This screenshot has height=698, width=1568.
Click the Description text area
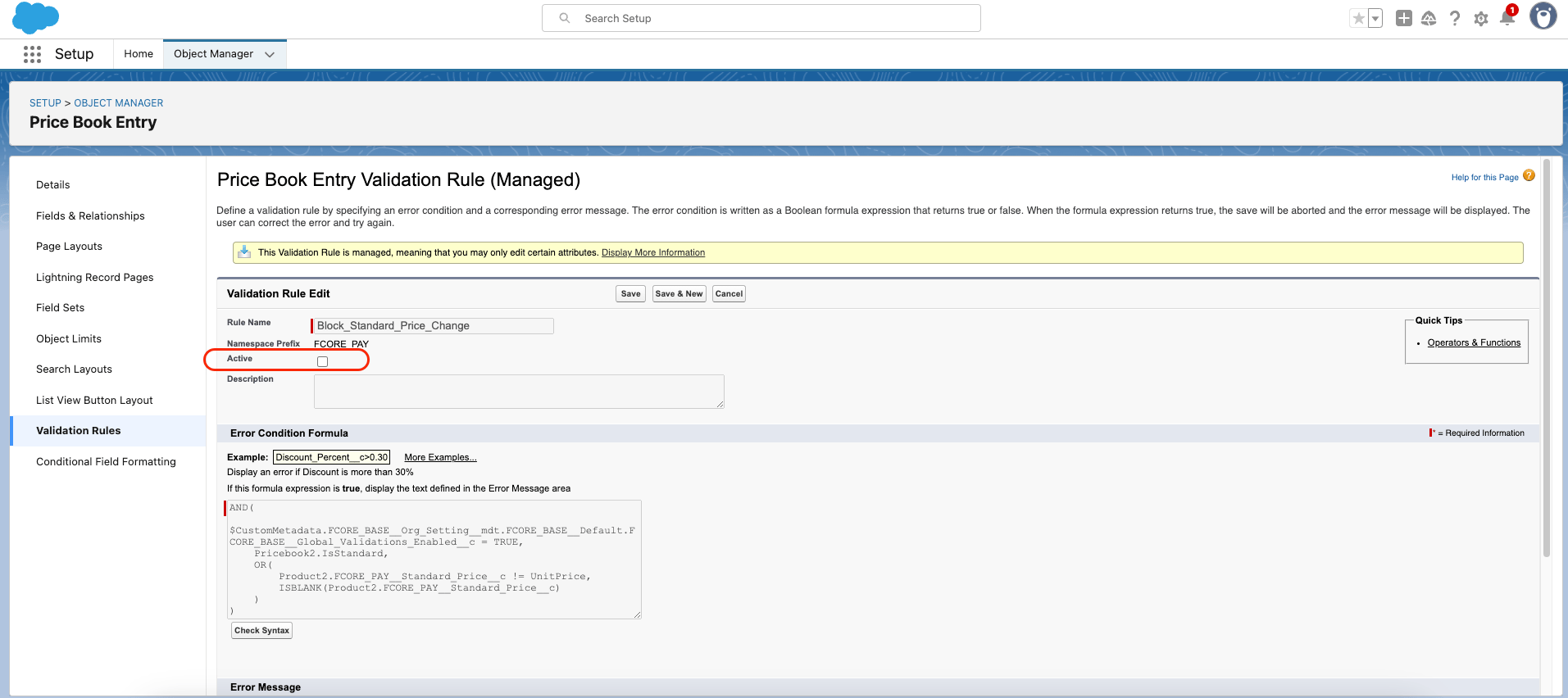coord(519,392)
